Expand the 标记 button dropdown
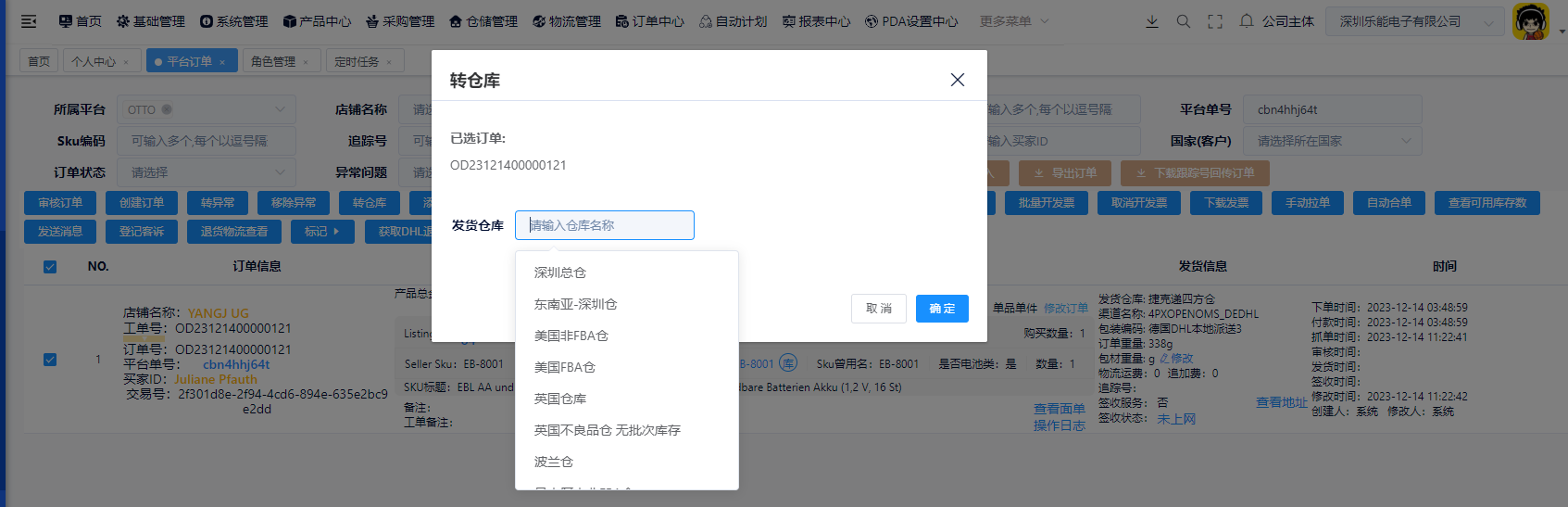This screenshot has height=507, width=1568. [322, 232]
